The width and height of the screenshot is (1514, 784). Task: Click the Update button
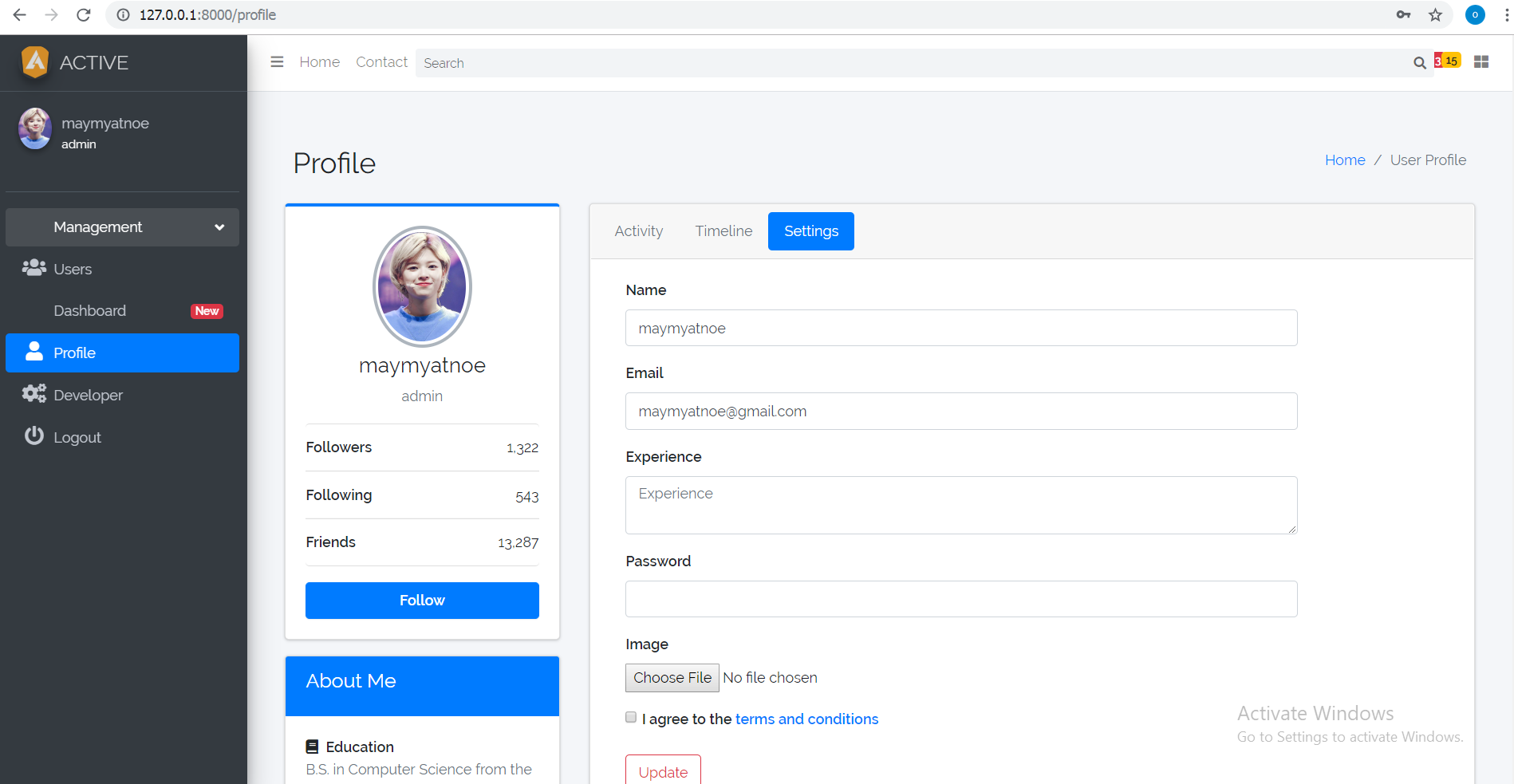point(663,770)
